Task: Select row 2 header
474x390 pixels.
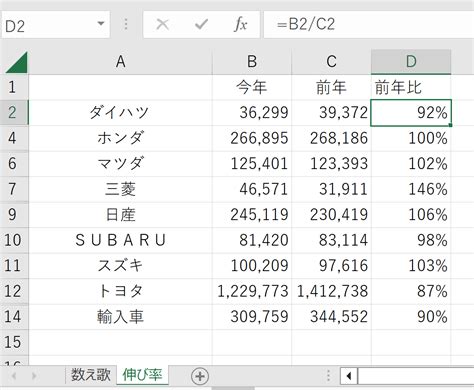Action: (x=14, y=113)
